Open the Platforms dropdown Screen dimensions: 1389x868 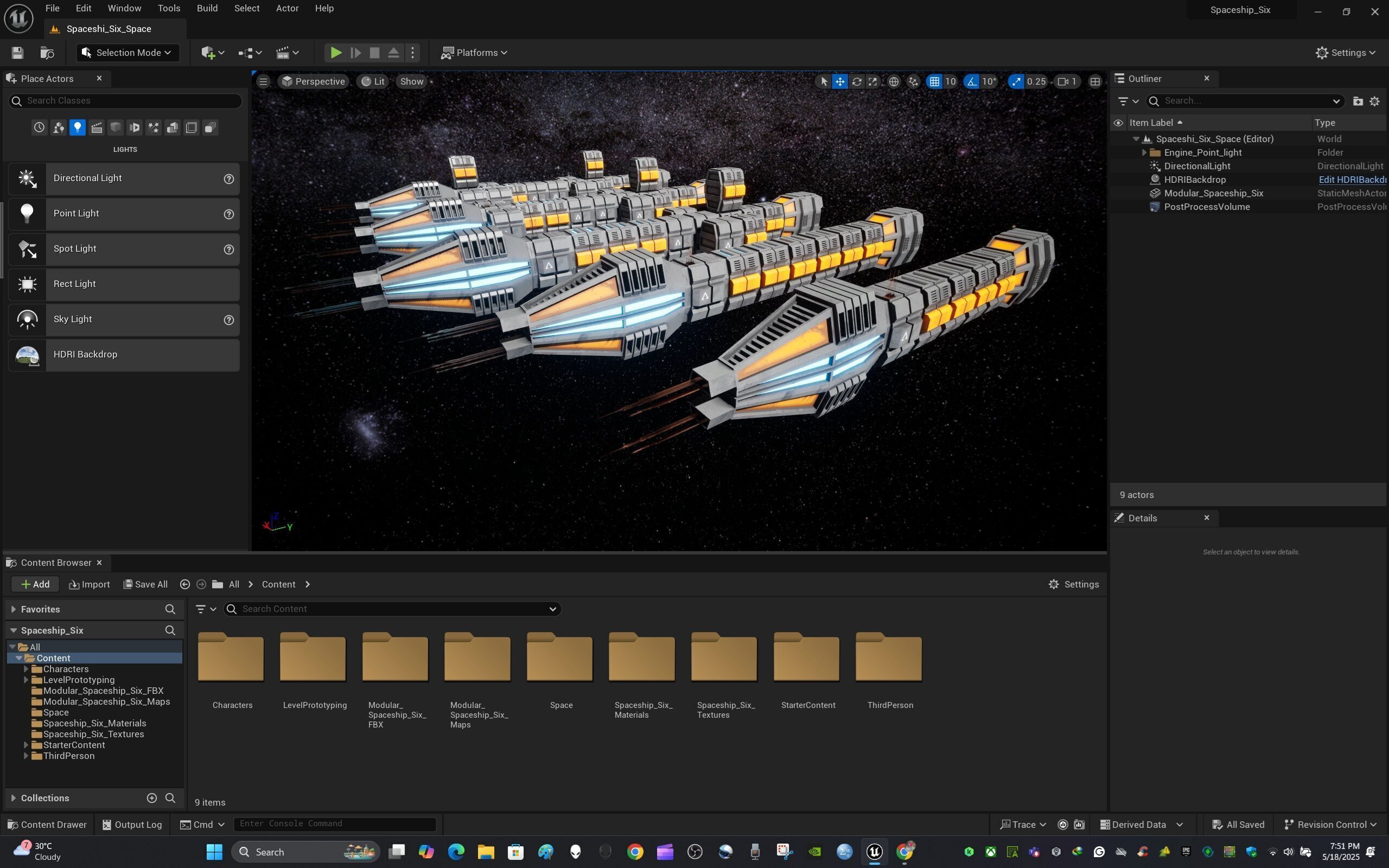pyautogui.click(x=474, y=53)
